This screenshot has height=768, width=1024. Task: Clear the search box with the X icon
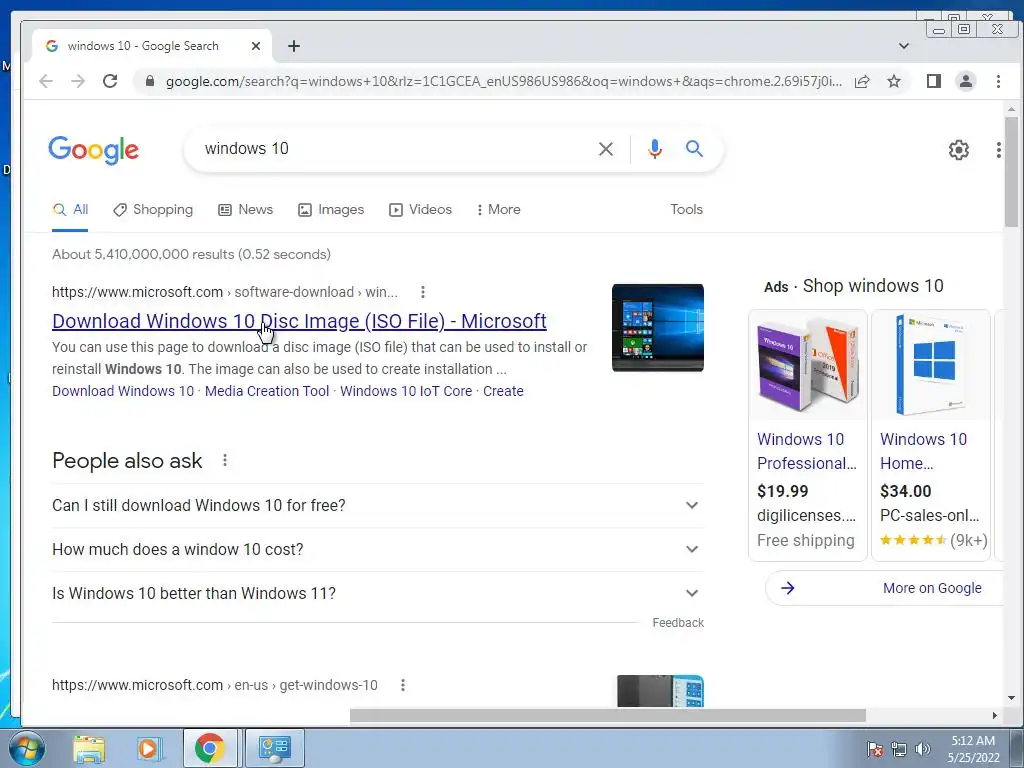(x=605, y=149)
